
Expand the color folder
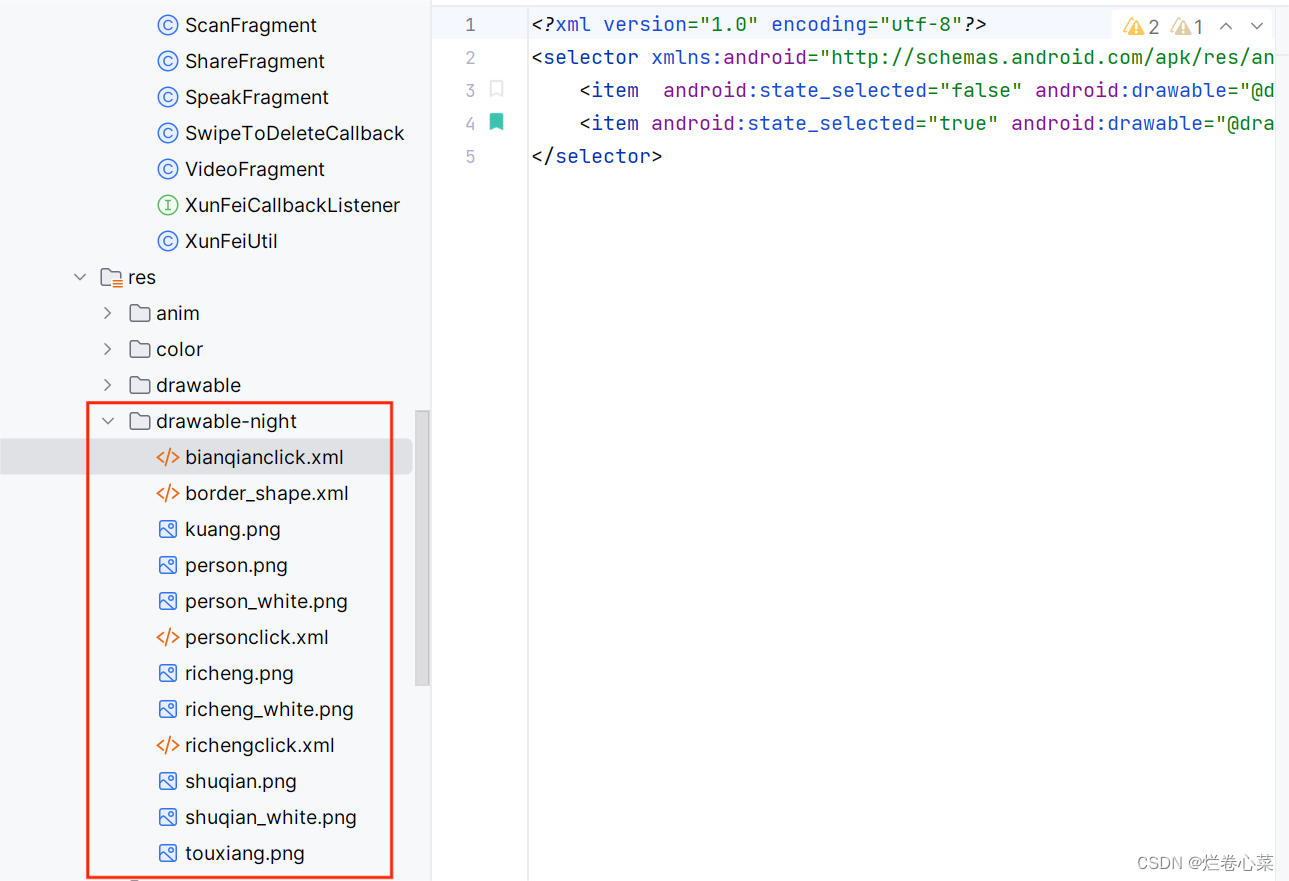click(107, 349)
